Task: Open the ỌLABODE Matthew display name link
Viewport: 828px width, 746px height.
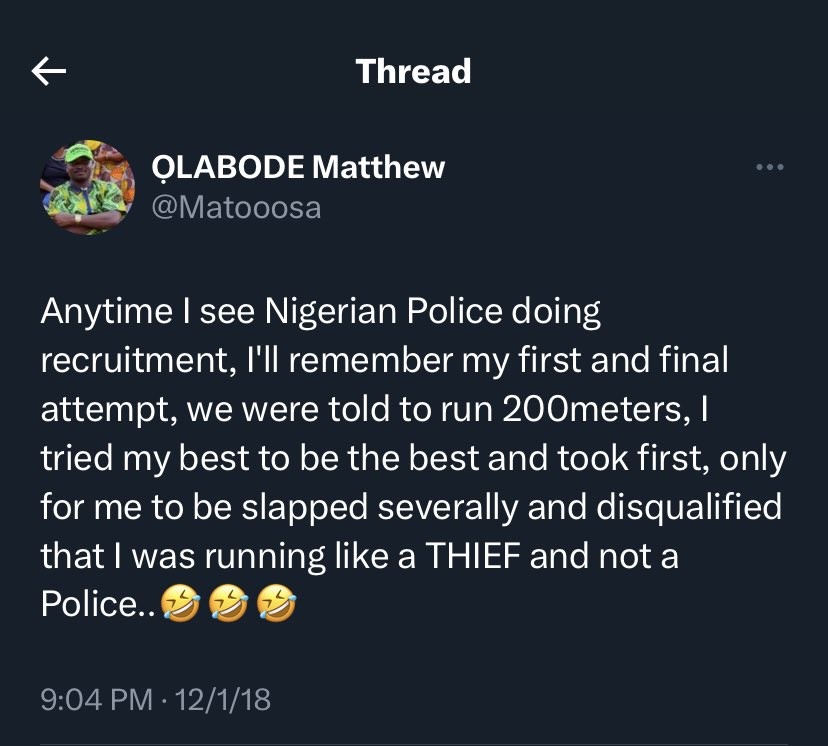Action: pyautogui.click(x=298, y=167)
